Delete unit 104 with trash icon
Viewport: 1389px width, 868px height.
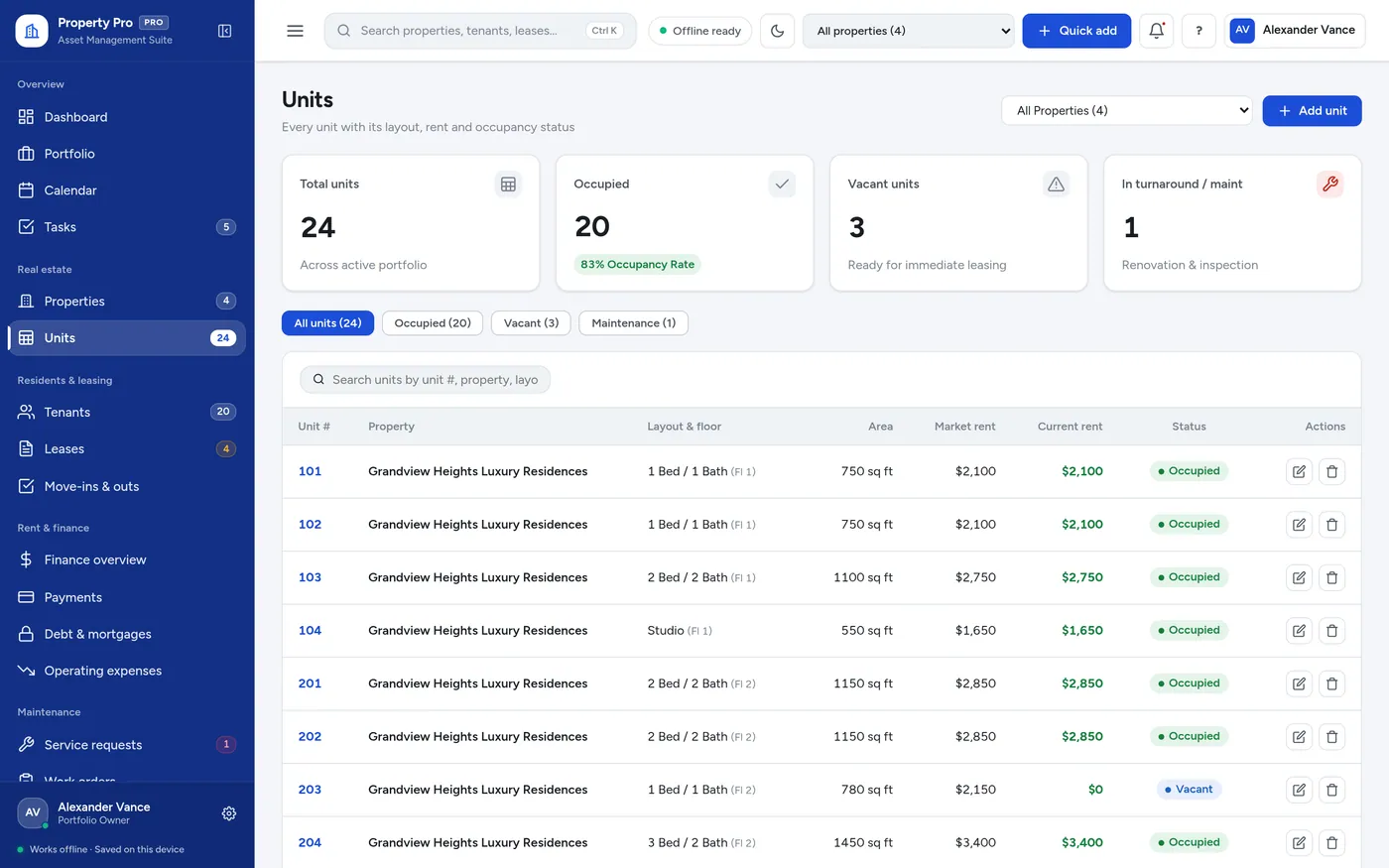pyautogui.click(x=1332, y=631)
